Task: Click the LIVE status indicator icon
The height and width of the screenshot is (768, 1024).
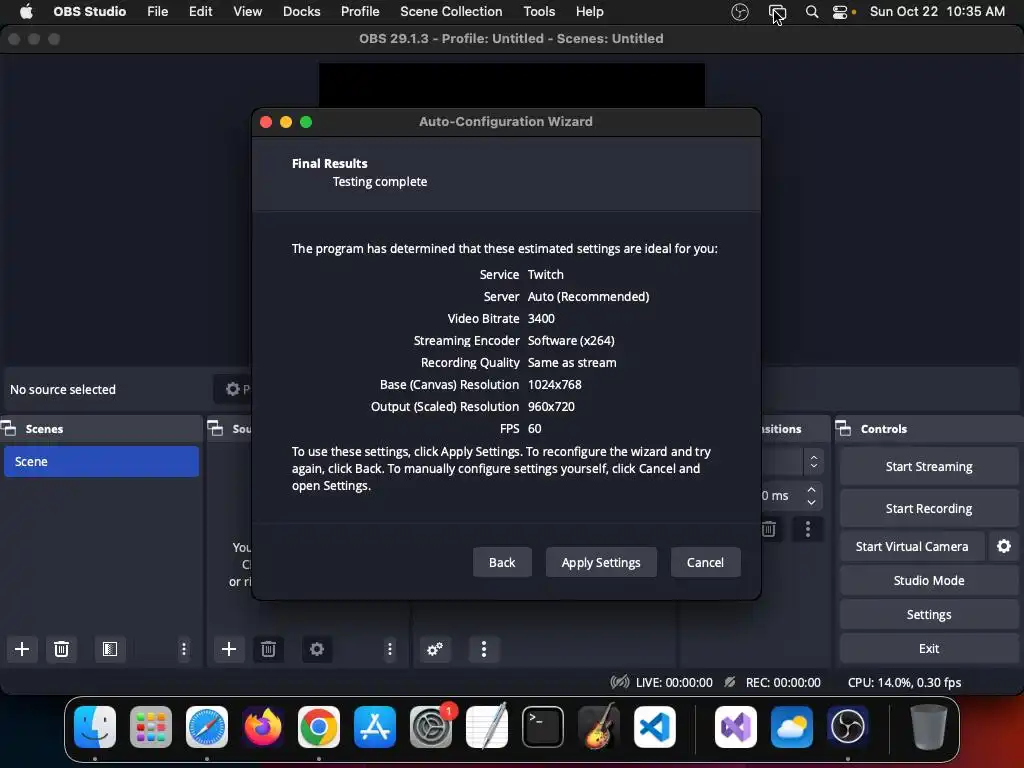Action: point(620,682)
